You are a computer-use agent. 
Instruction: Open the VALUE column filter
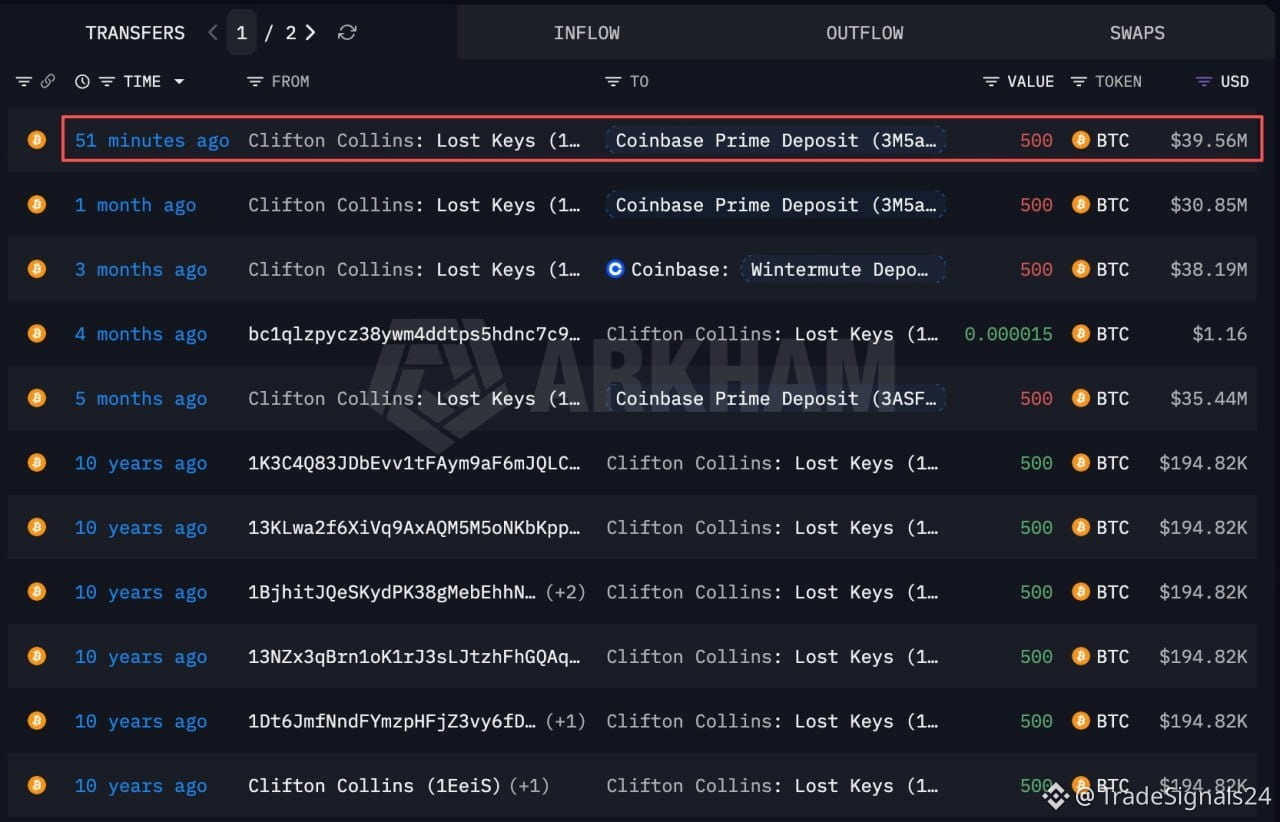[x=991, y=82]
